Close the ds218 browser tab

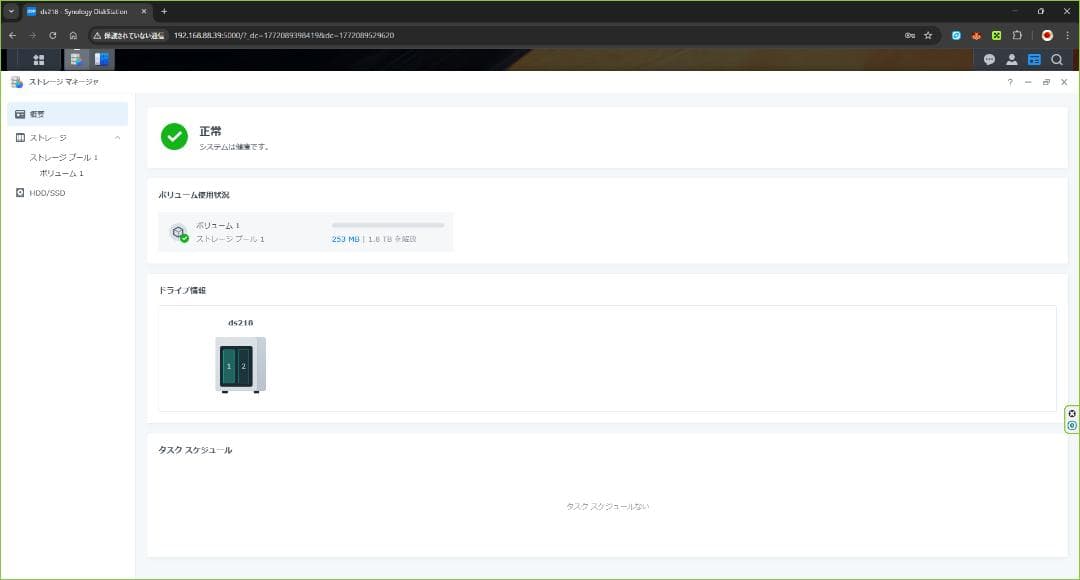(x=143, y=12)
